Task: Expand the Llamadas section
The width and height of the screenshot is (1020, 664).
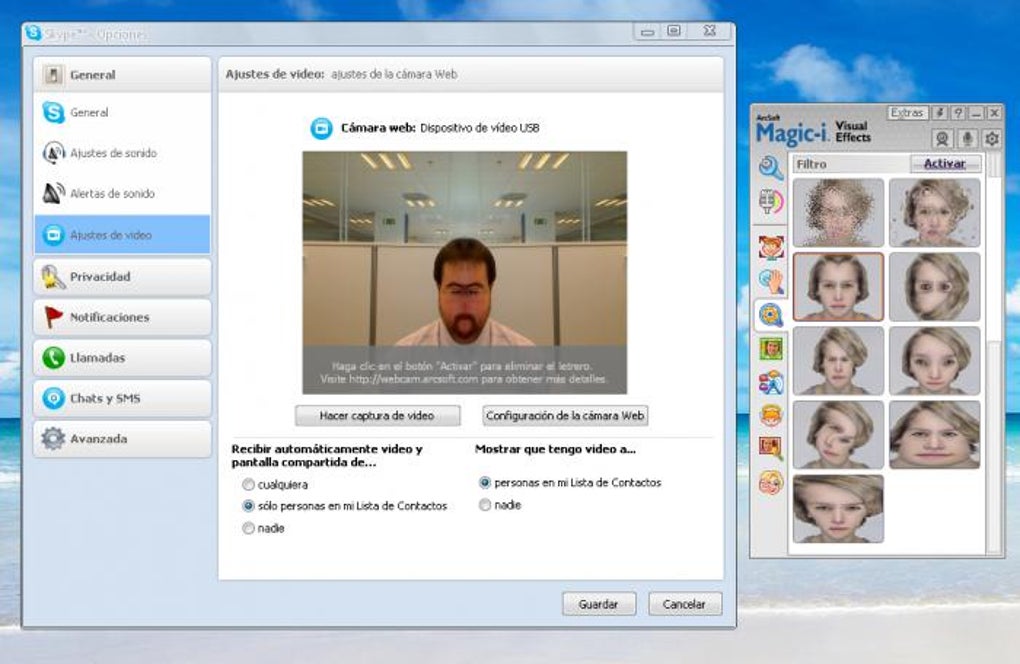Action: [122, 358]
